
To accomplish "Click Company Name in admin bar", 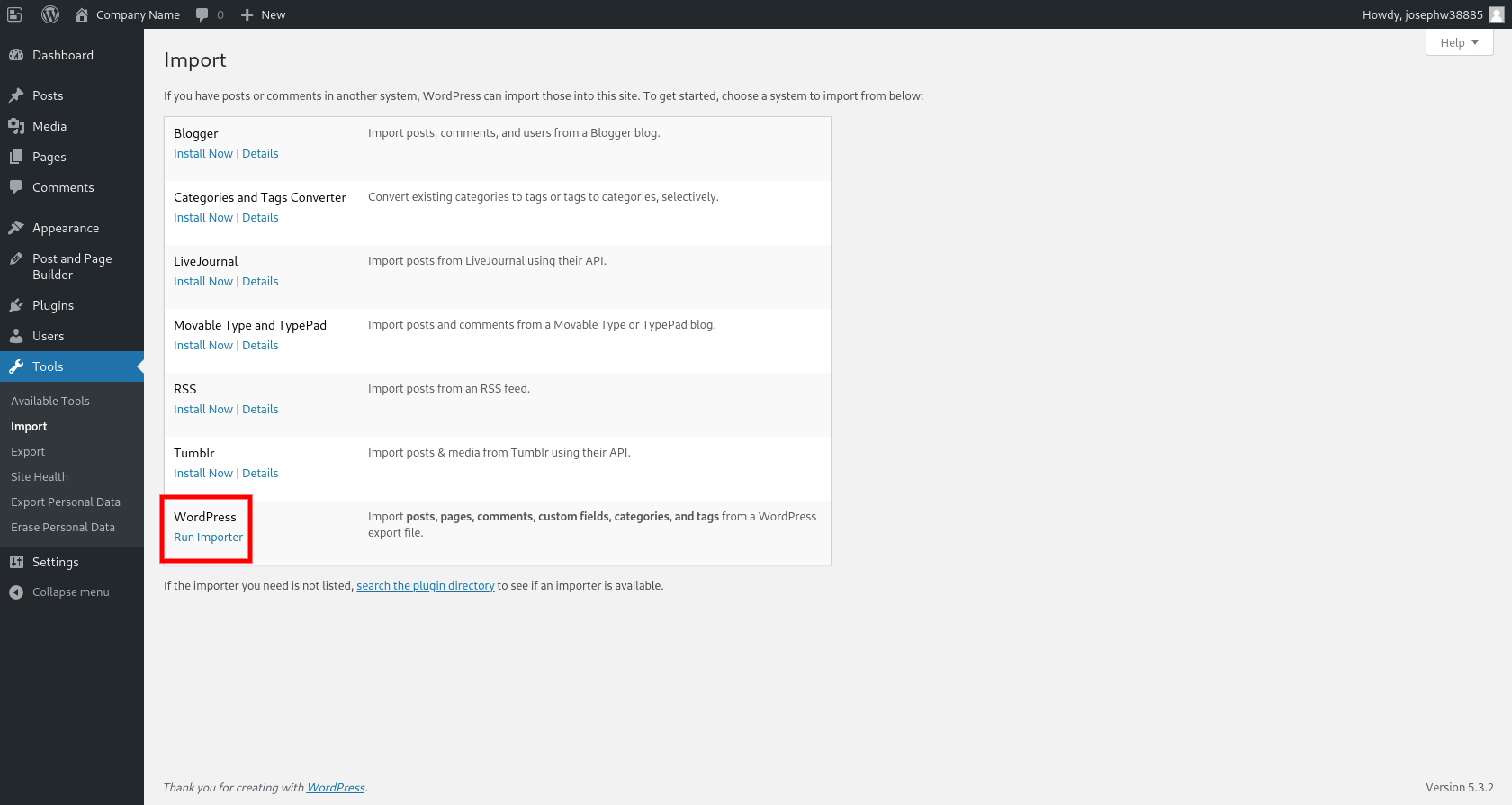I will pyautogui.click(x=138, y=14).
